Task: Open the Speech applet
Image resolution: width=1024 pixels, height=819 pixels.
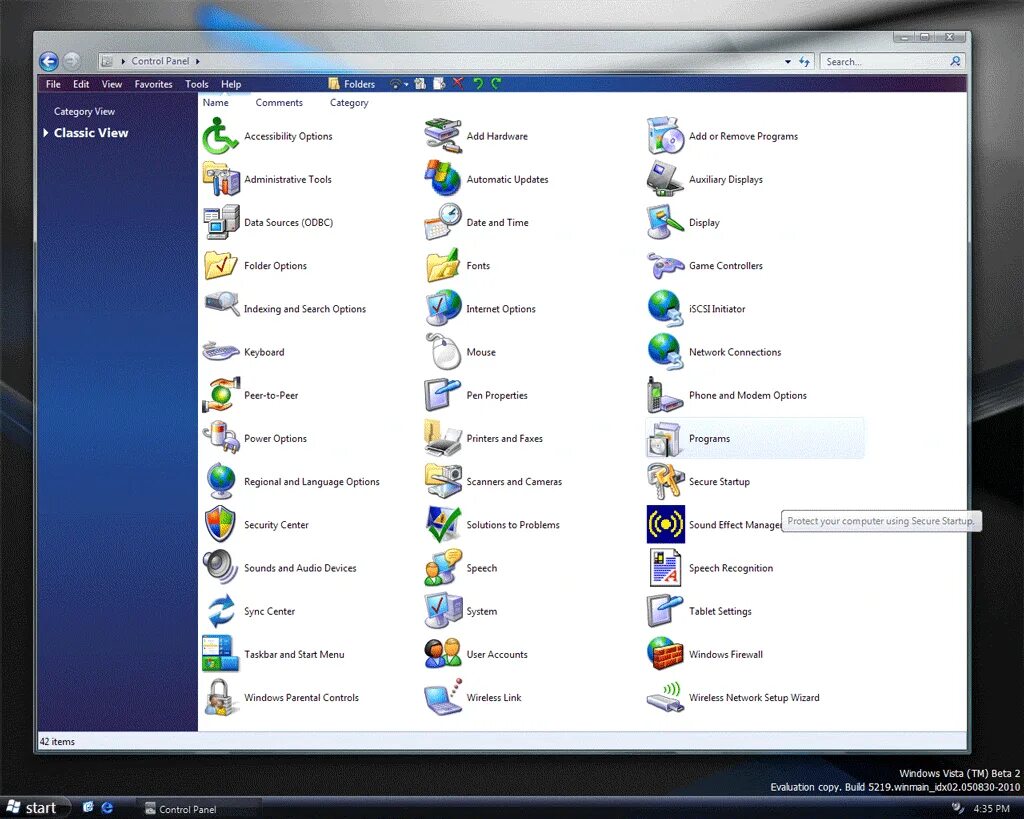Action: click(x=461, y=567)
